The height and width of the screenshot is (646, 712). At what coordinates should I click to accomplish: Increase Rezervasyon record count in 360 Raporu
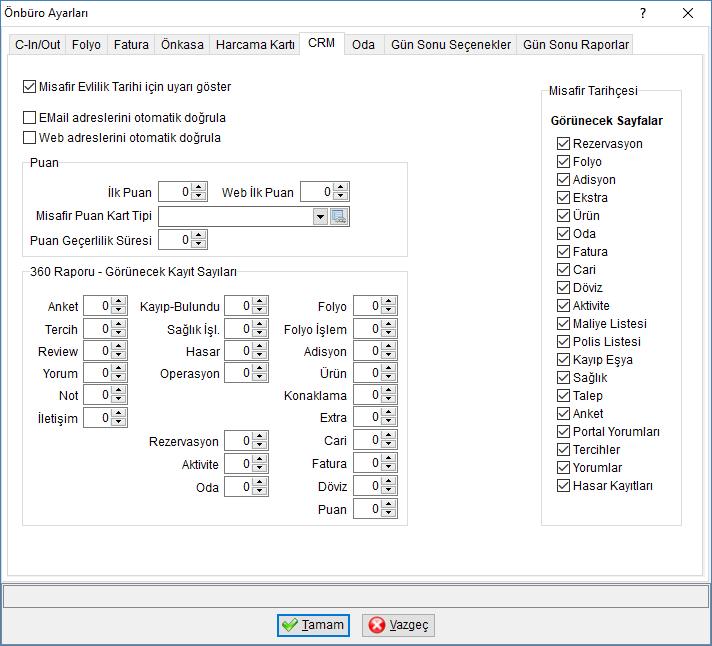click(x=259, y=436)
